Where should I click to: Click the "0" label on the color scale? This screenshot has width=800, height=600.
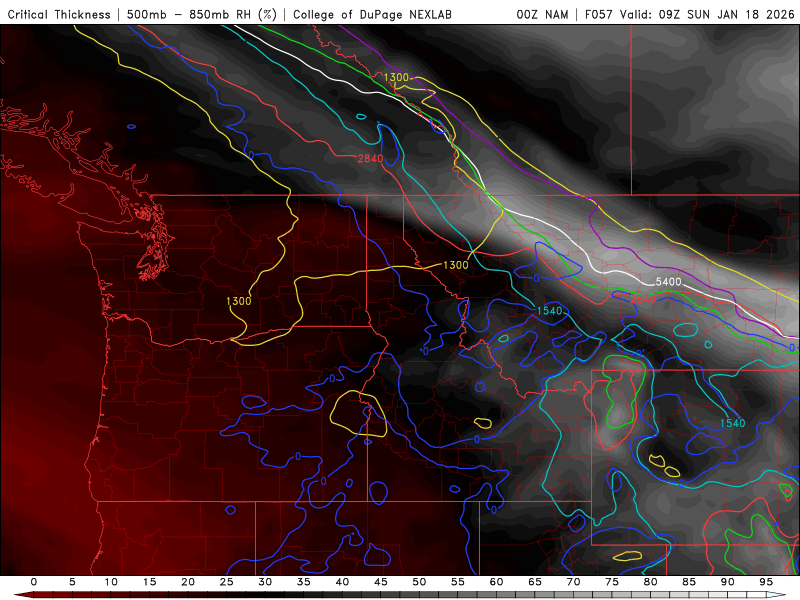coord(34,582)
